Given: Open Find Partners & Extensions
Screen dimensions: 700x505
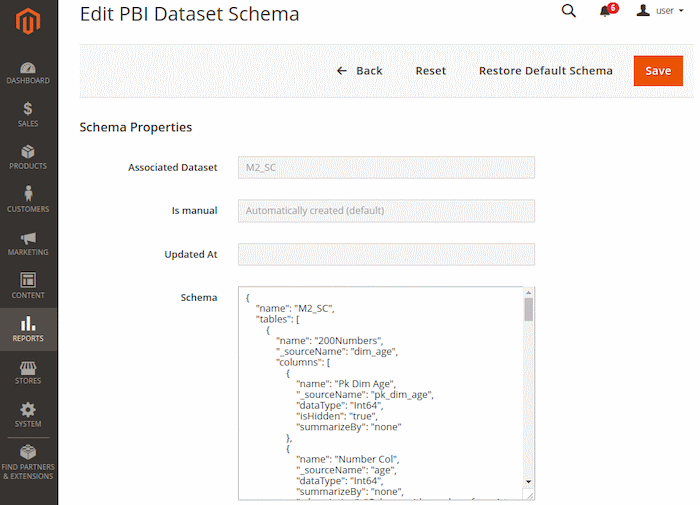Looking at the screenshot, I should click(x=28, y=463).
